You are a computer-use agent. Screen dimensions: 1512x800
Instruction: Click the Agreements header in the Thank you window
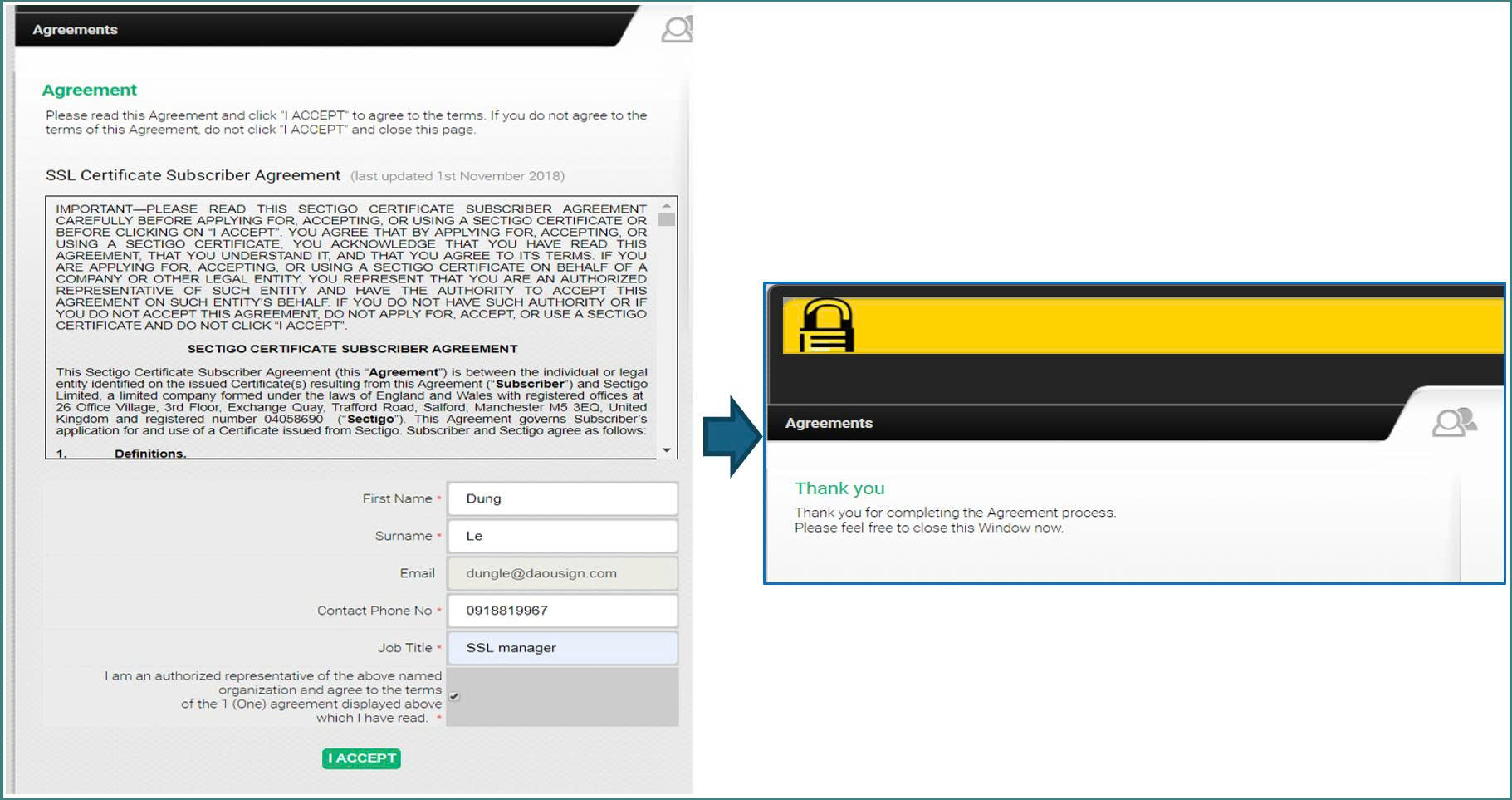[829, 423]
